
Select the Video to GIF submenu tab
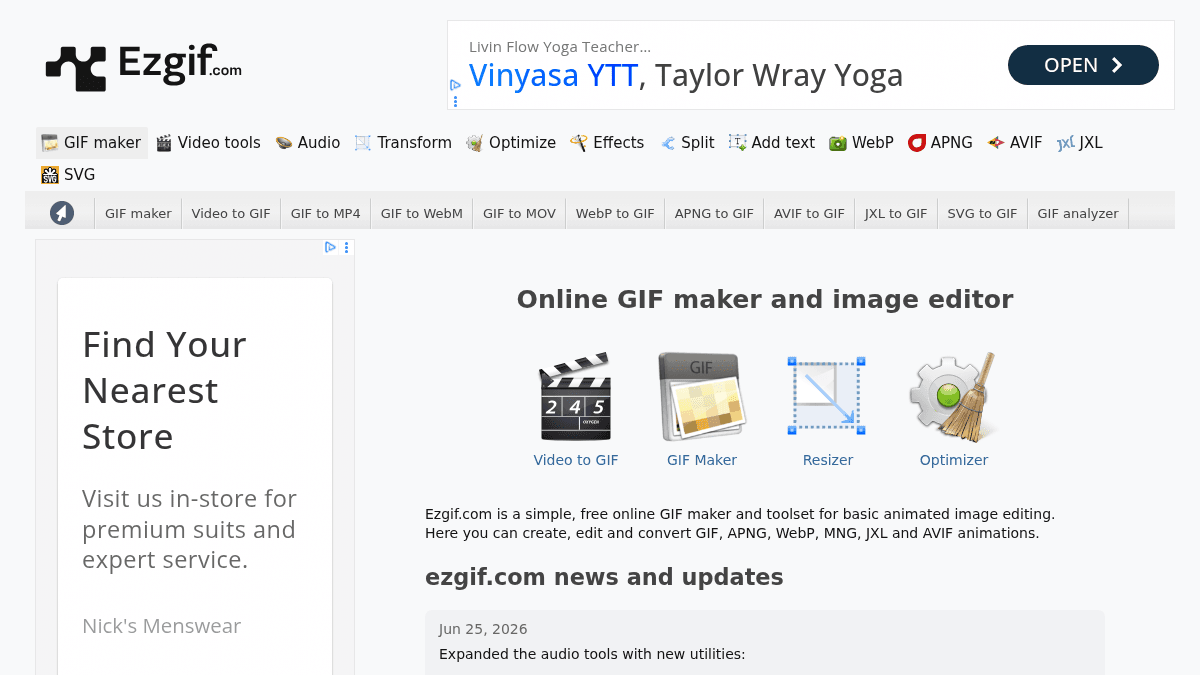pyautogui.click(x=231, y=213)
